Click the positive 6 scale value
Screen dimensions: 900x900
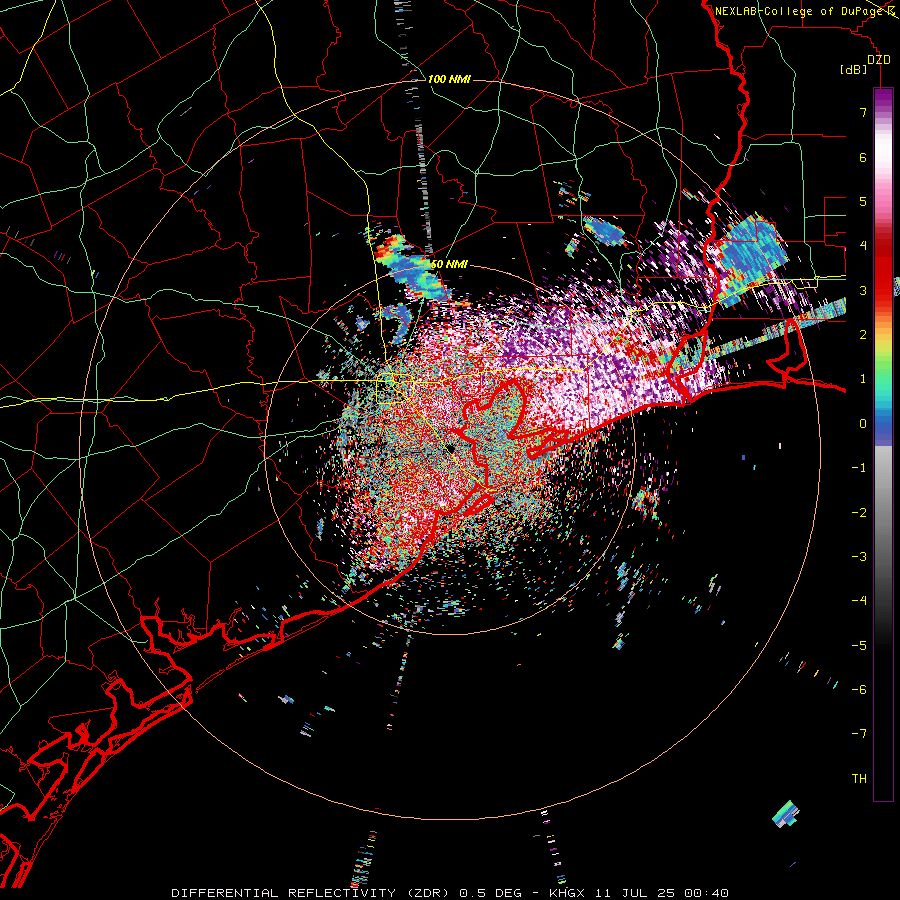pyautogui.click(x=863, y=157)
